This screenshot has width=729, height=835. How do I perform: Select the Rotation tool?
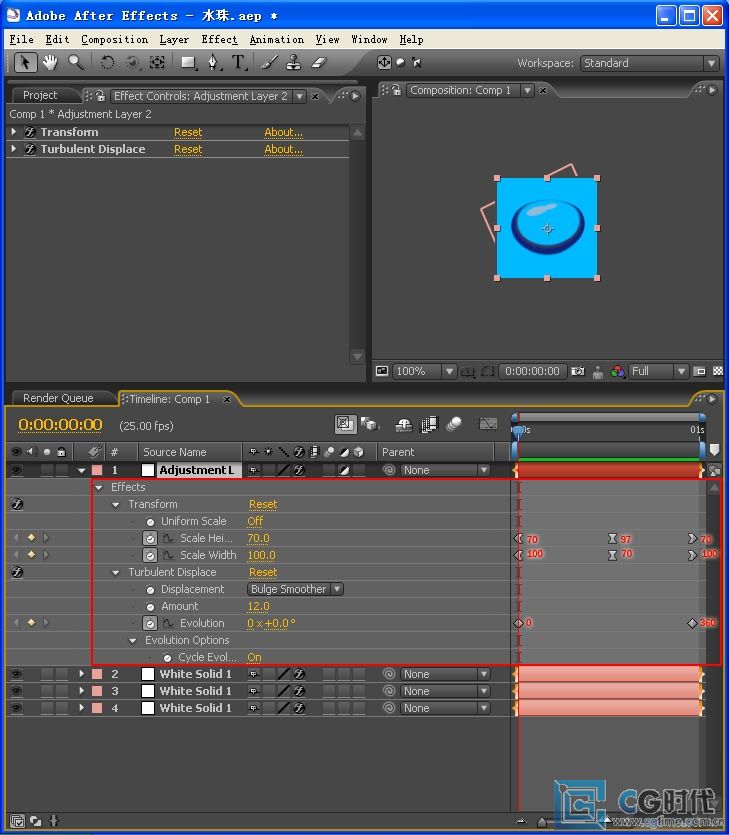point(107,63)
